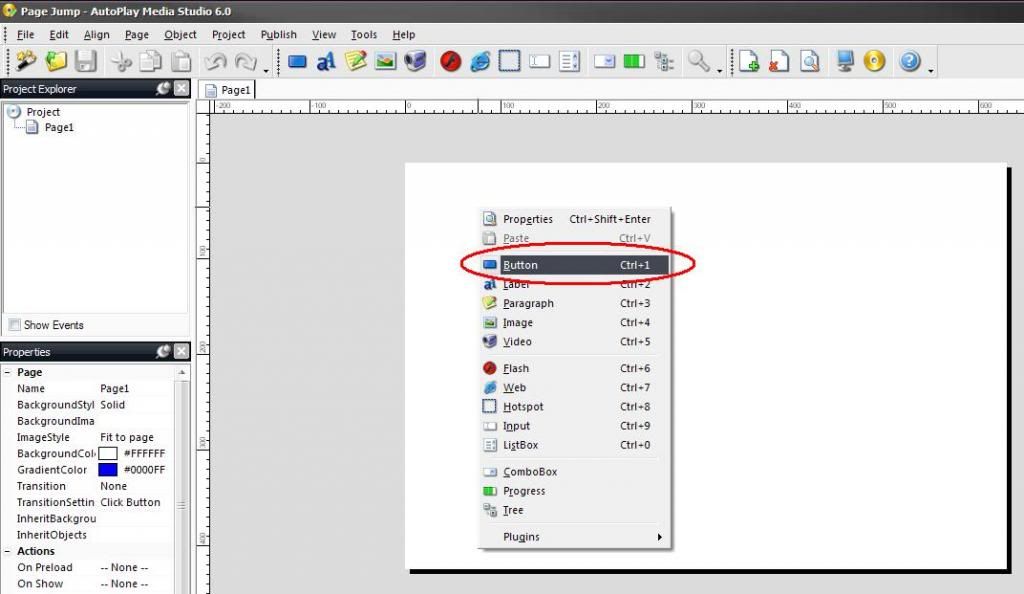Collapse the Page properties section

pos(8,372)
